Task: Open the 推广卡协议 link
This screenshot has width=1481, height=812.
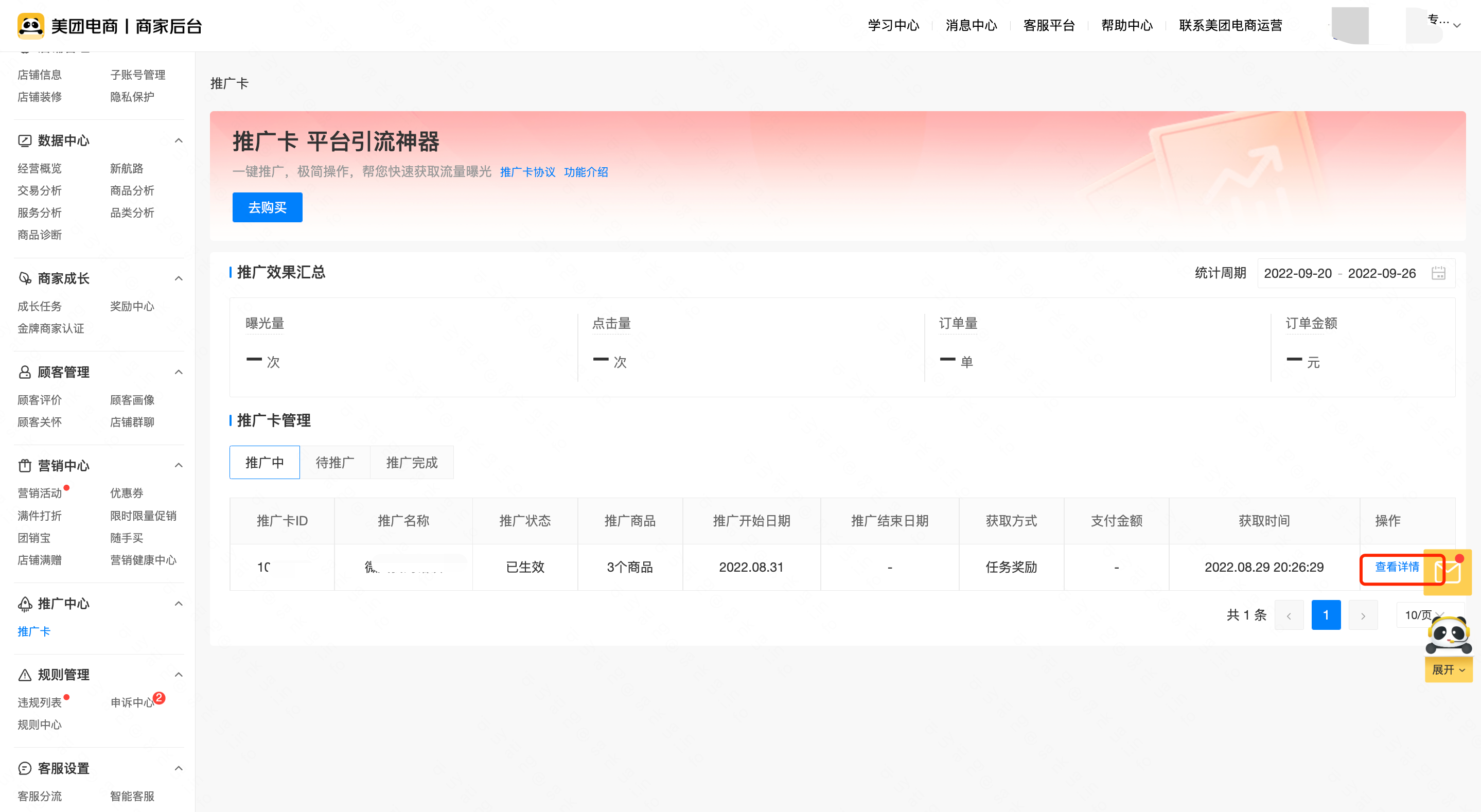Action: [x=527, y=172]
